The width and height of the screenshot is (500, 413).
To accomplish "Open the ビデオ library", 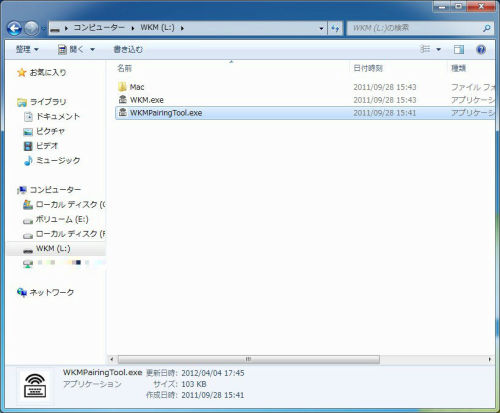I will pos(47,146).
